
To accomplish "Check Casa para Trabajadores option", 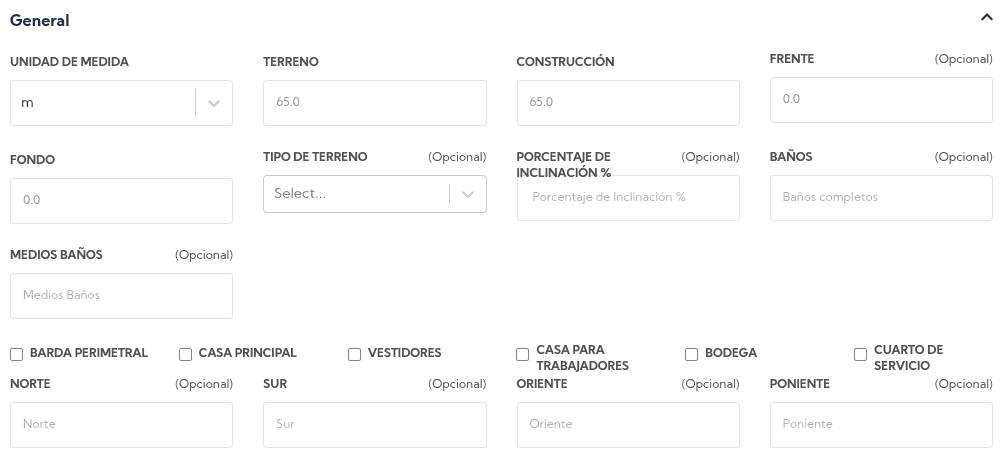I will [522, 354].
